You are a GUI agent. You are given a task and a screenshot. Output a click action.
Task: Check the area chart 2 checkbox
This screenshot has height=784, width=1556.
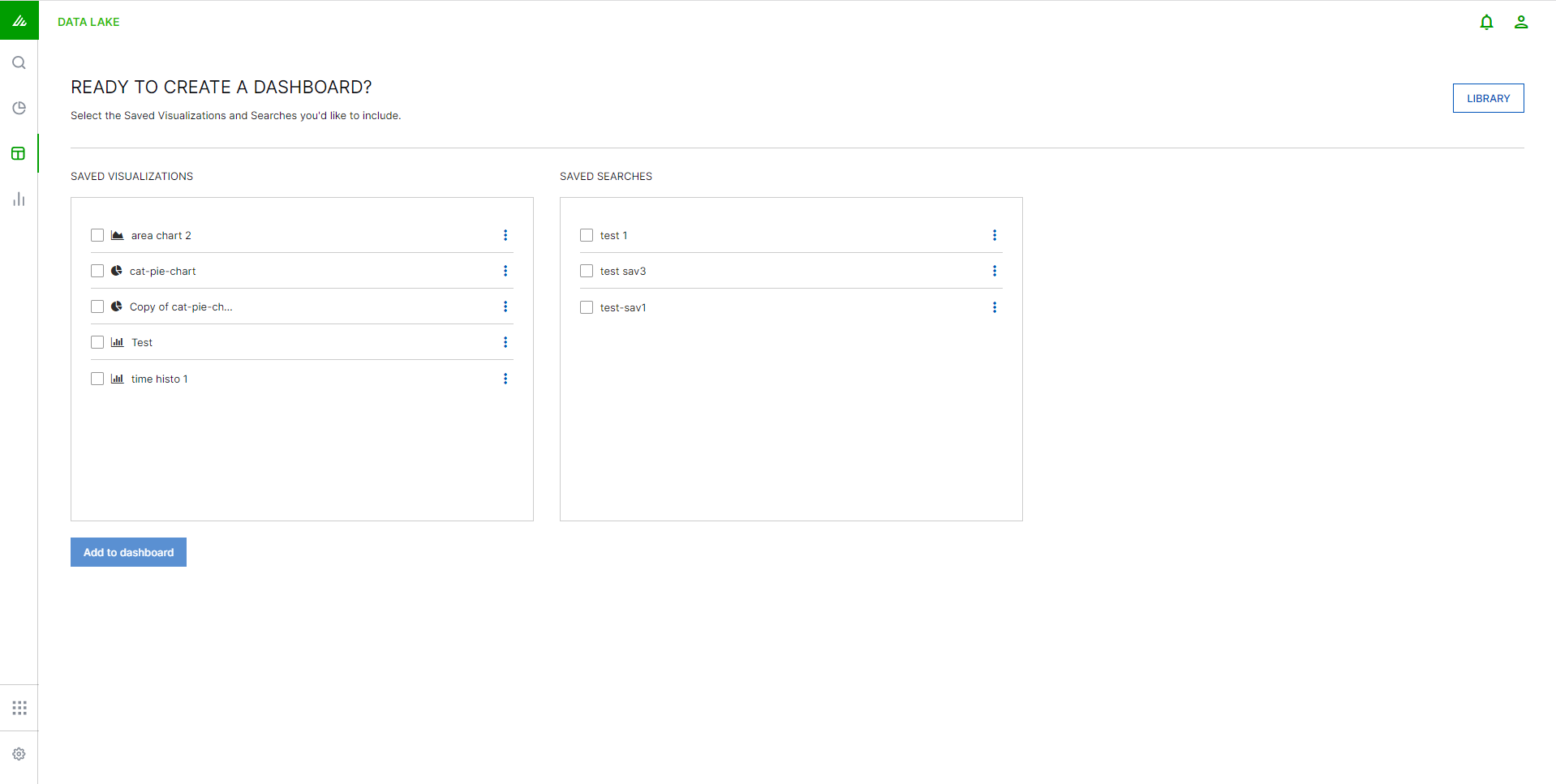(97, 235)
